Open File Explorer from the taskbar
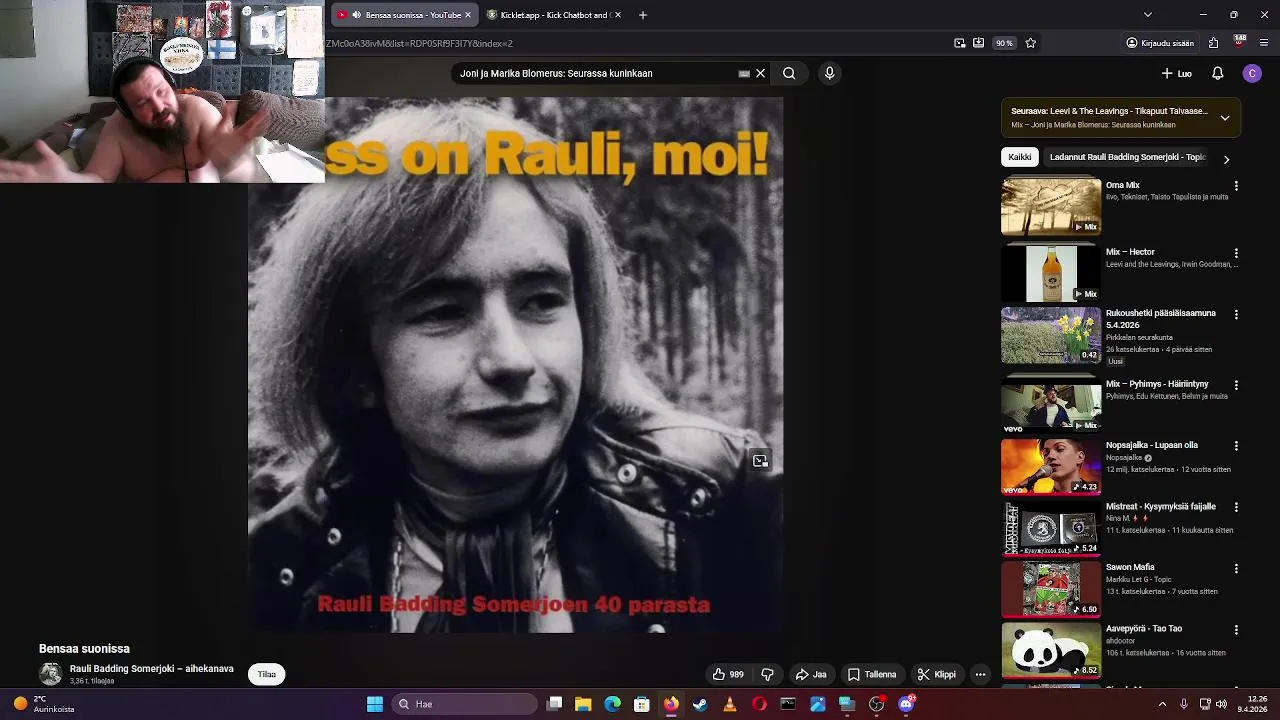Image resolution: width=1280 pixels, height=720 pixels. click(583, 704)
